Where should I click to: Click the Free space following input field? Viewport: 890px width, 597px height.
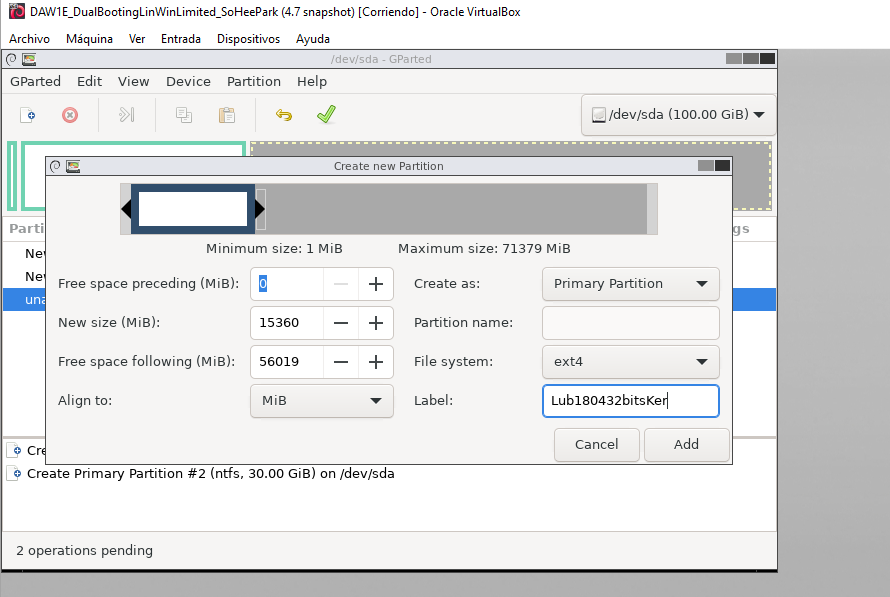point(287,362)
